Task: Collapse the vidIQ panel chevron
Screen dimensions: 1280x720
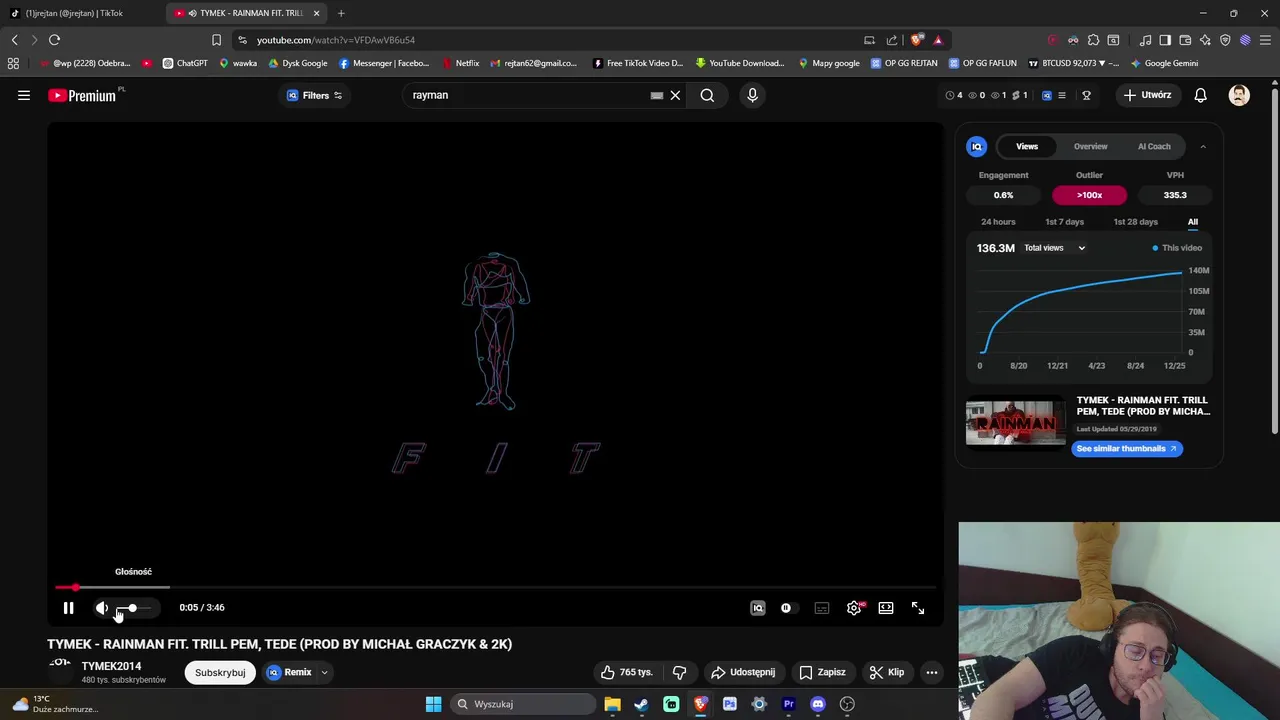Action: (1203, 146)
